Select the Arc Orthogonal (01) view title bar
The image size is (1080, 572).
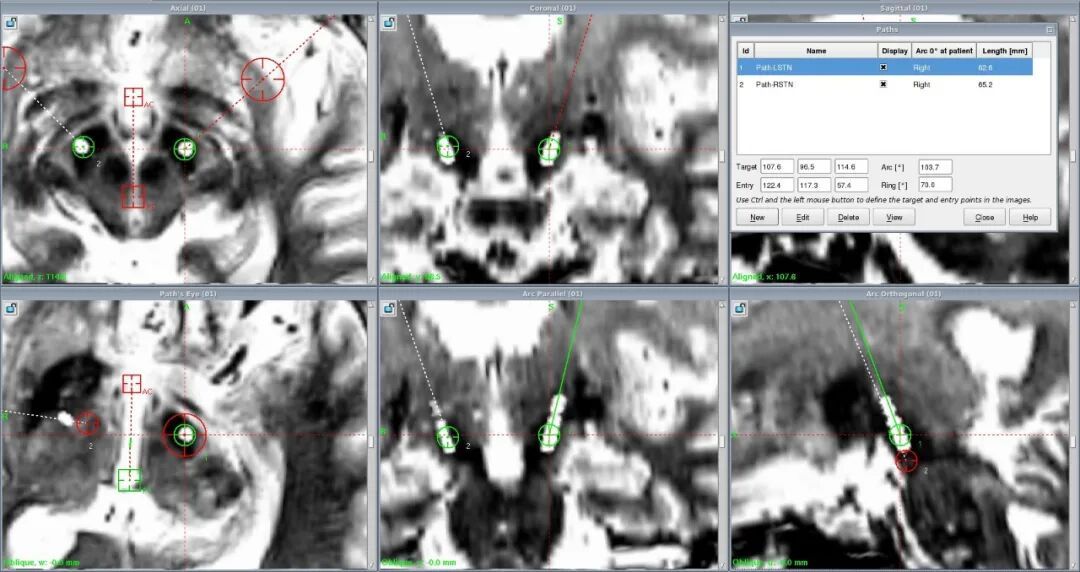[904, 294]
